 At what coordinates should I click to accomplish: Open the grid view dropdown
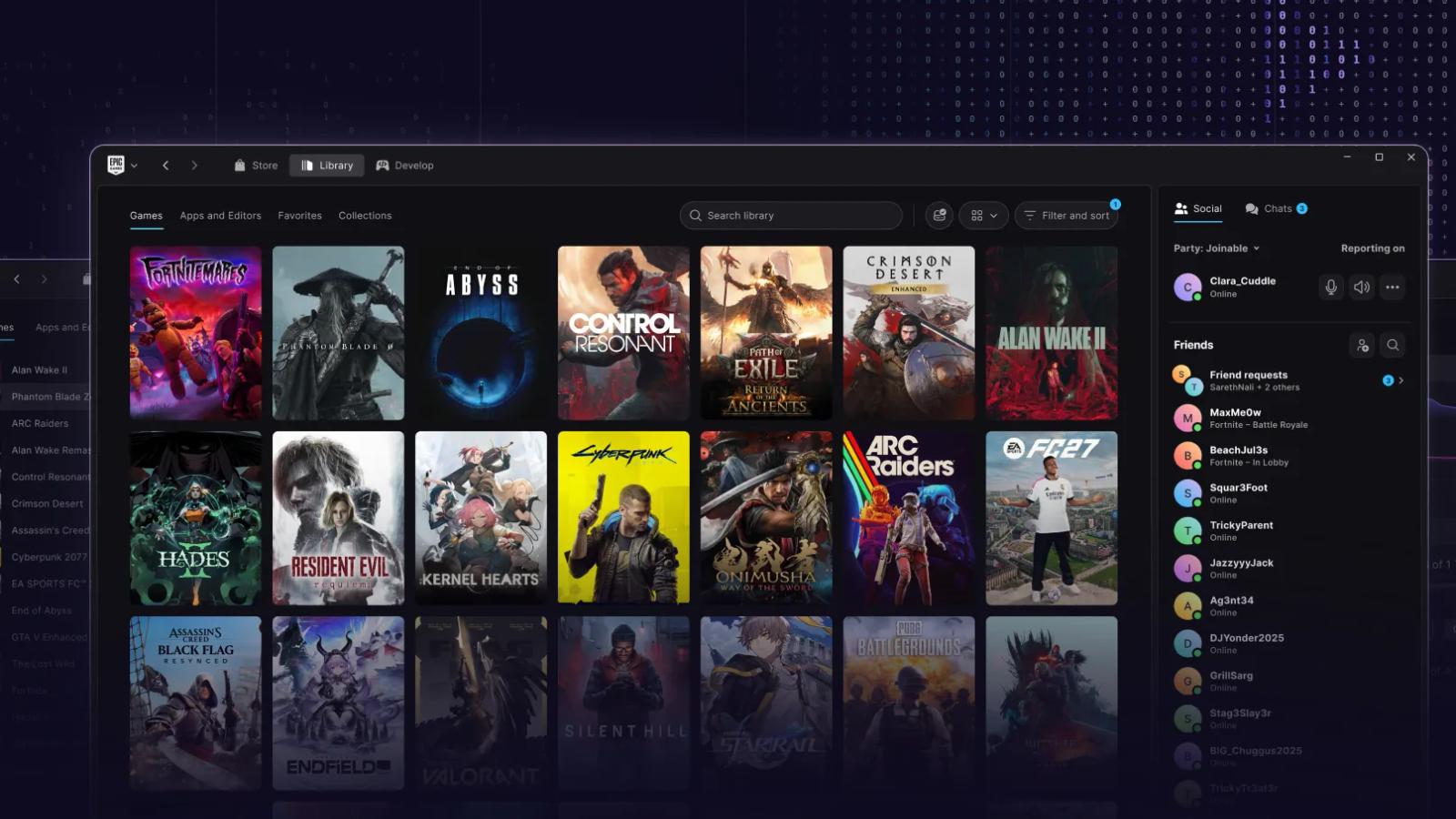[984, 216]
